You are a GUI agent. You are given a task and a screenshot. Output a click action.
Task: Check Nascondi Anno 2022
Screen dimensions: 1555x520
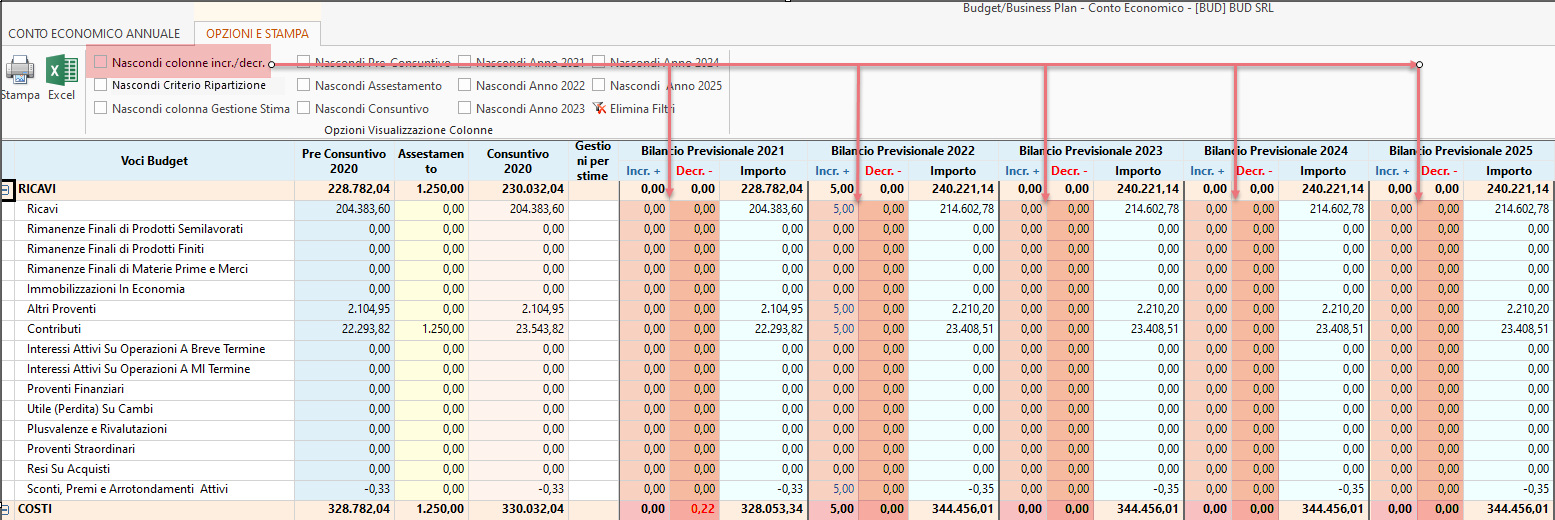point(465,85)
